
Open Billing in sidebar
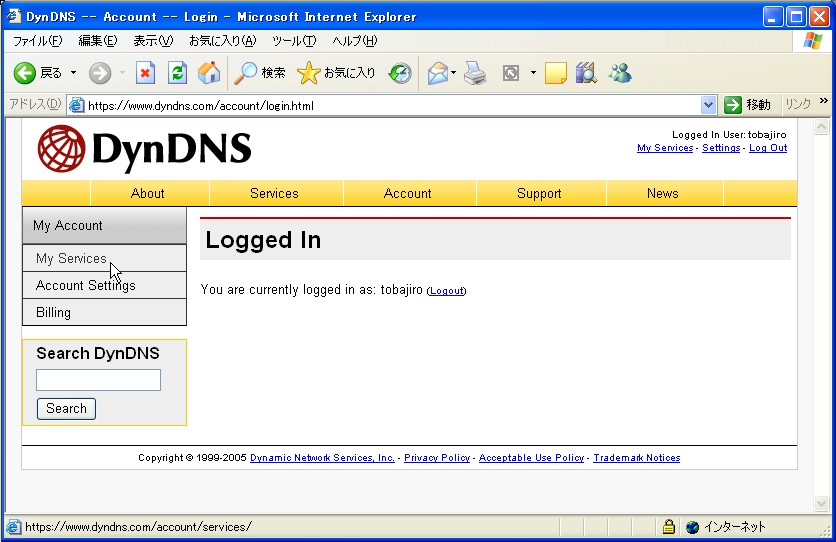coord(104,312)
